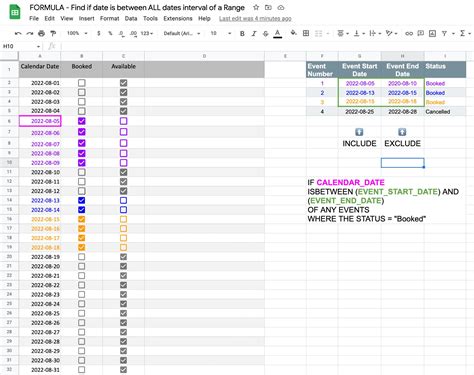Open the text wrapping tool
Image resolution: width=474 pixels, height=375 pixels.
pyautogui.click(x=373, y=33)
